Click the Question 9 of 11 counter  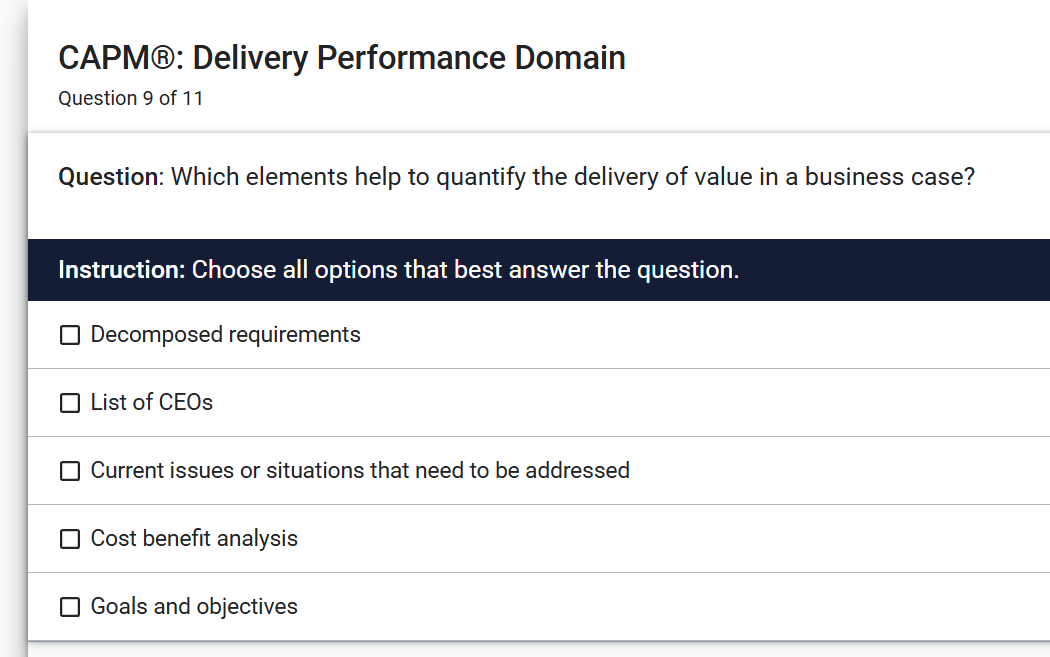(130, 98)
